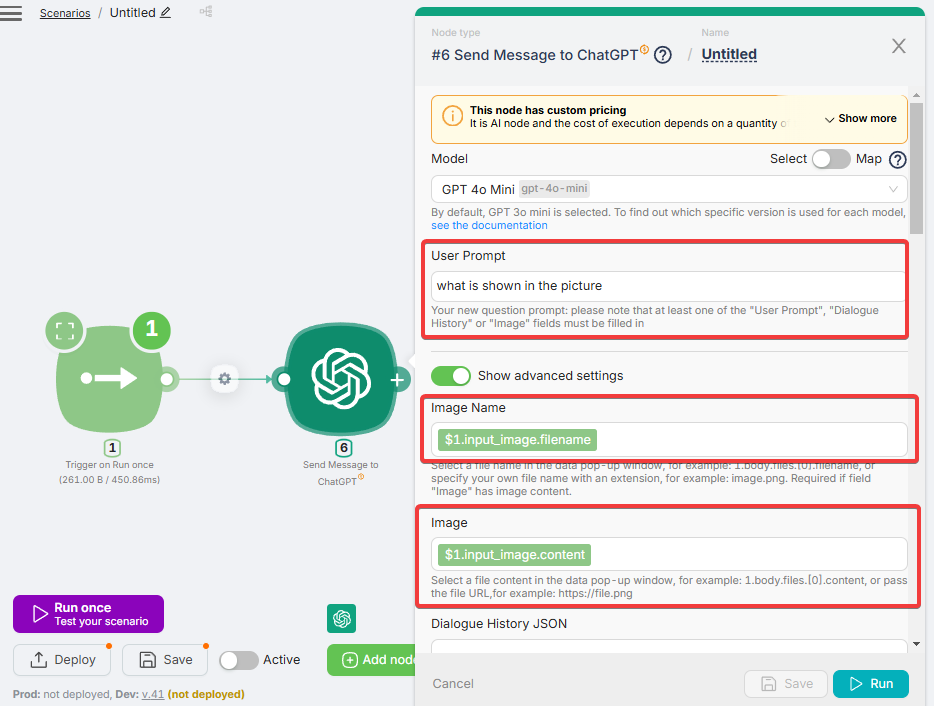The image size is (934, 706).
Task: Toggle the scenario Active switch
Action: pyautogui.click(x=238, y=660)
